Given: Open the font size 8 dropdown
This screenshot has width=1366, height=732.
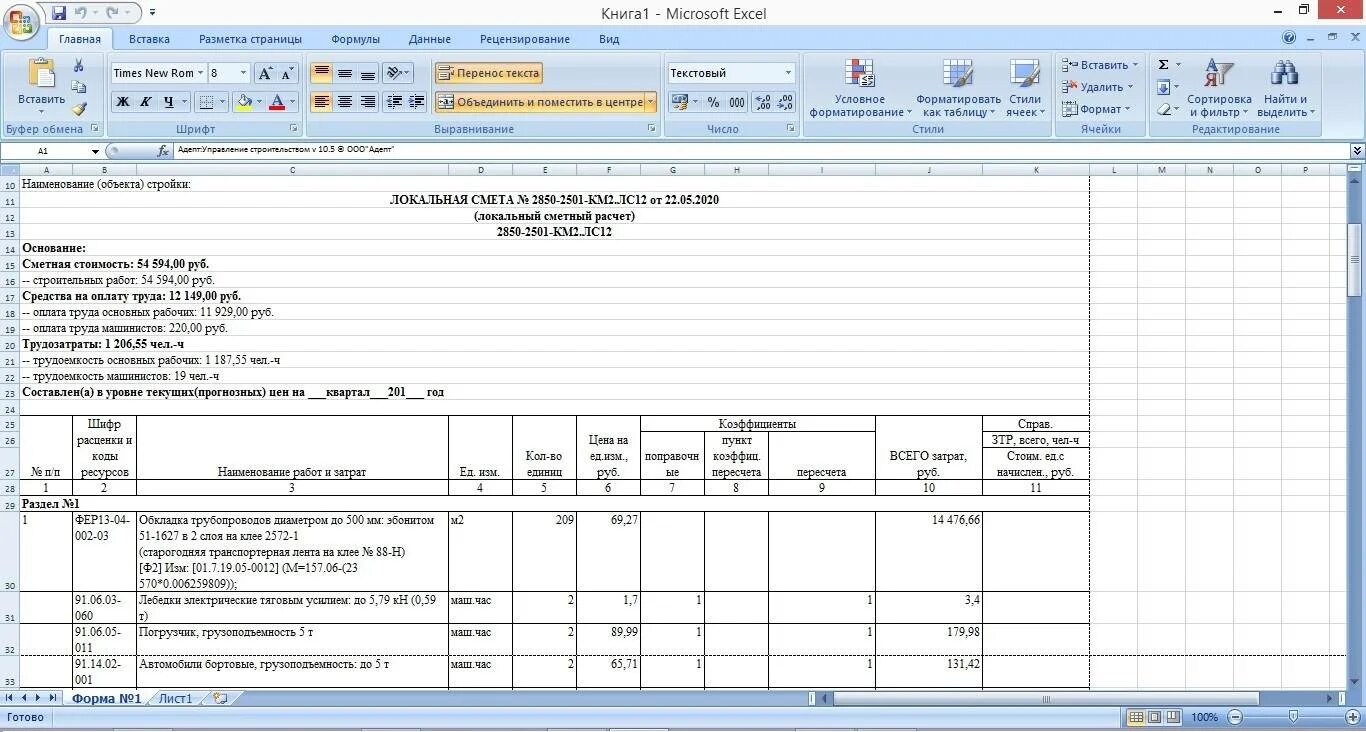Looking at the screenshot, I should pyautogui.click(x=243, y=73).
